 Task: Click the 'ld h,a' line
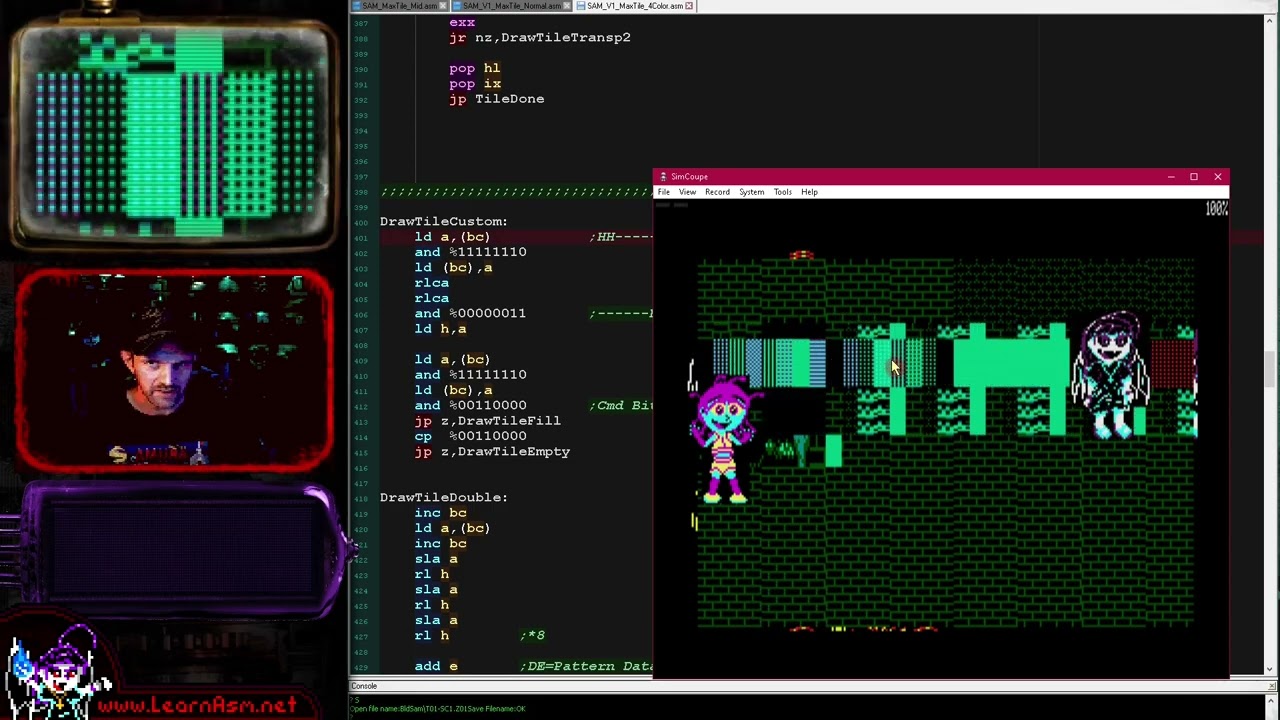440,329
